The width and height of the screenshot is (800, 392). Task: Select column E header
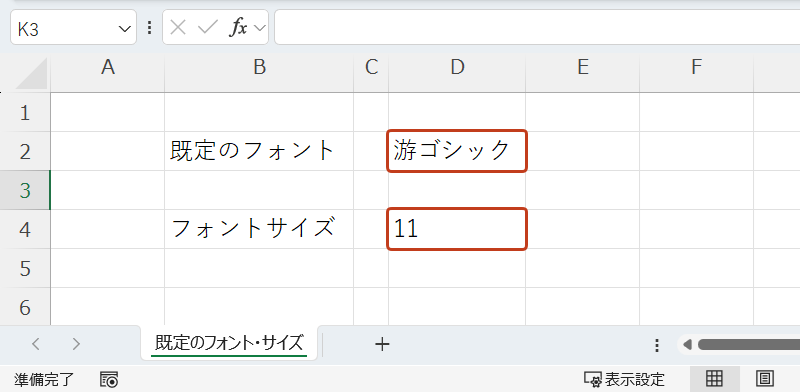pyautogui.click(x=583, y=67)
